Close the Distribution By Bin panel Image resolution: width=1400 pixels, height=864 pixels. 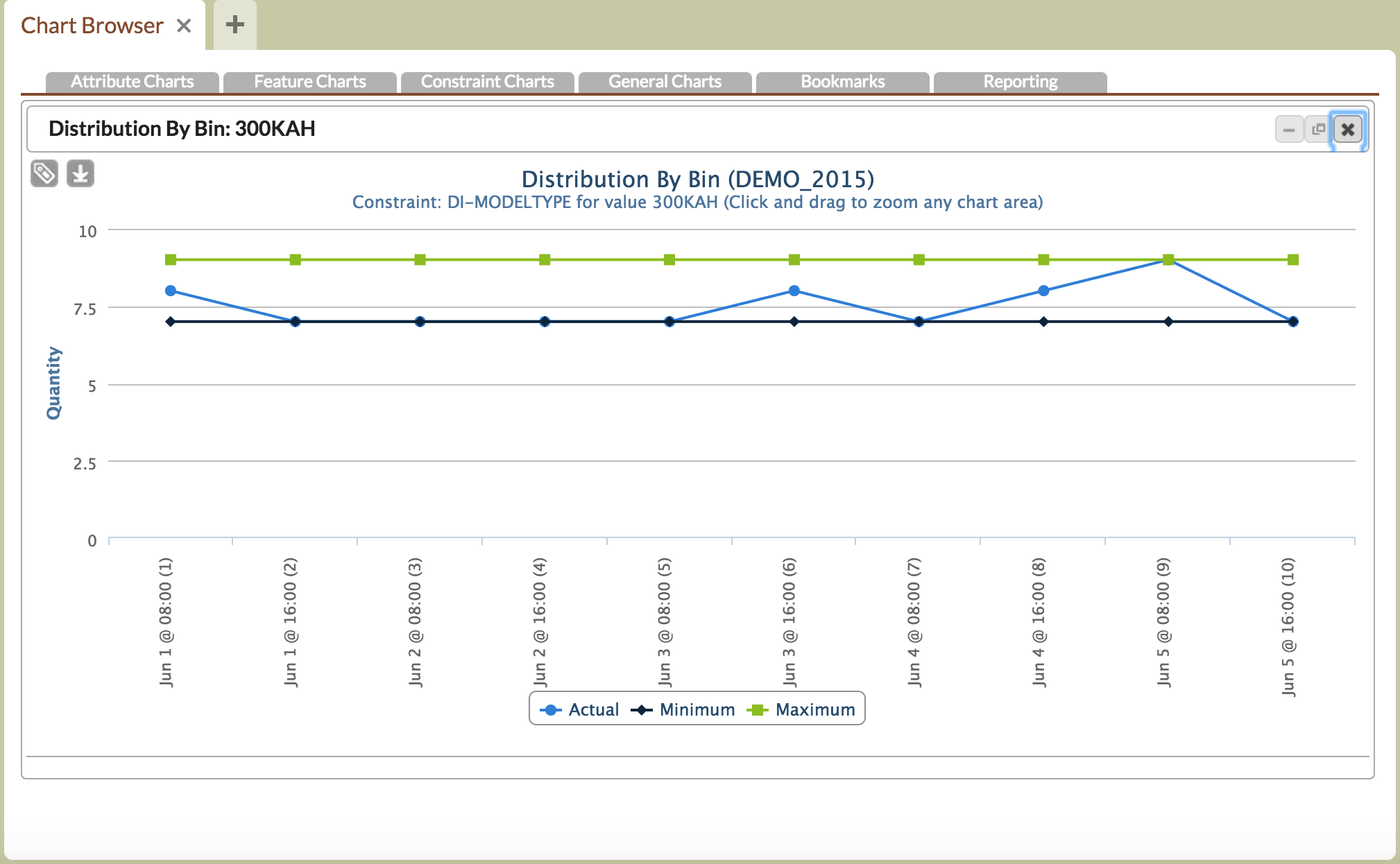[1347, 130]
